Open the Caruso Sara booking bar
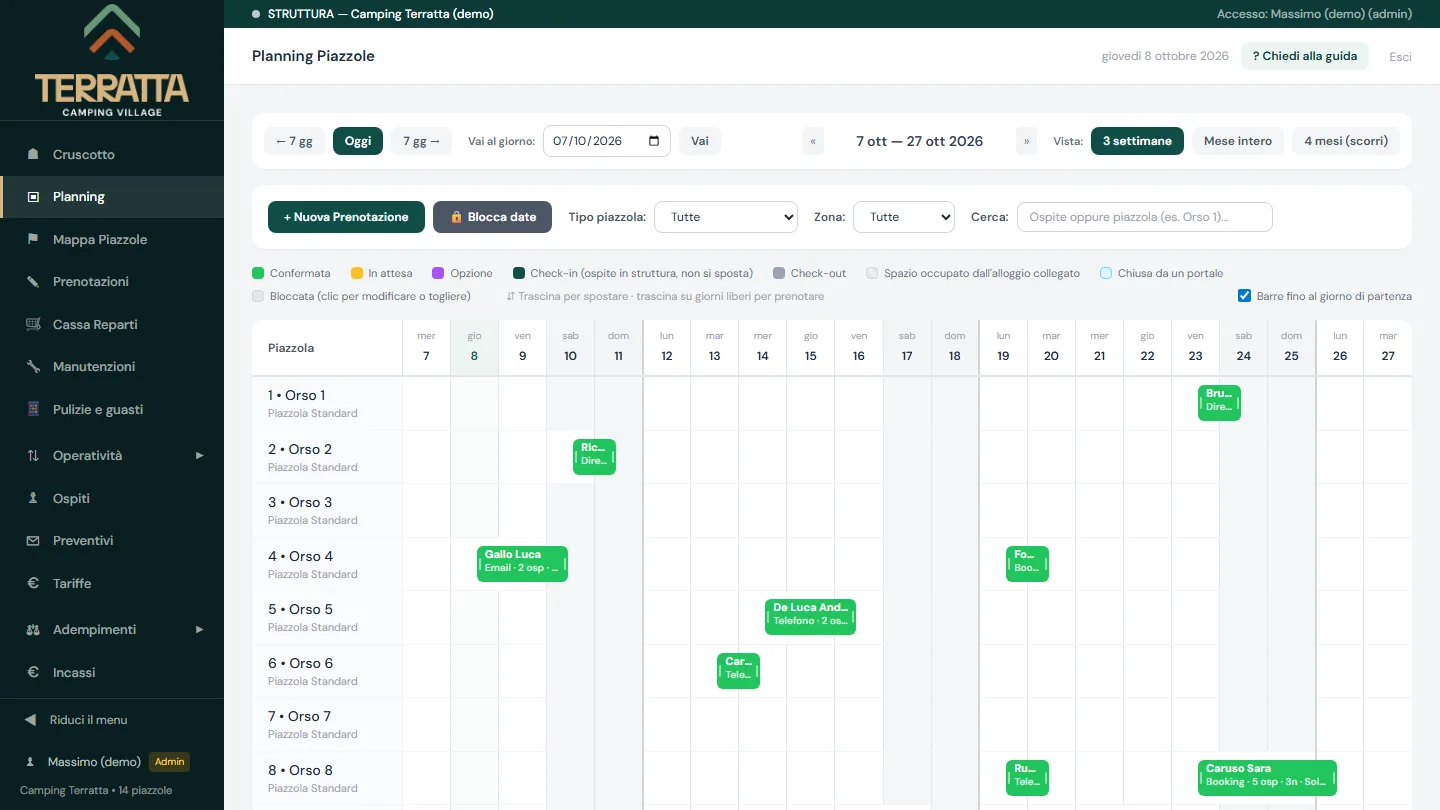The height and width of the screenshot is (810, 1440). click(x=1267, y=778)
